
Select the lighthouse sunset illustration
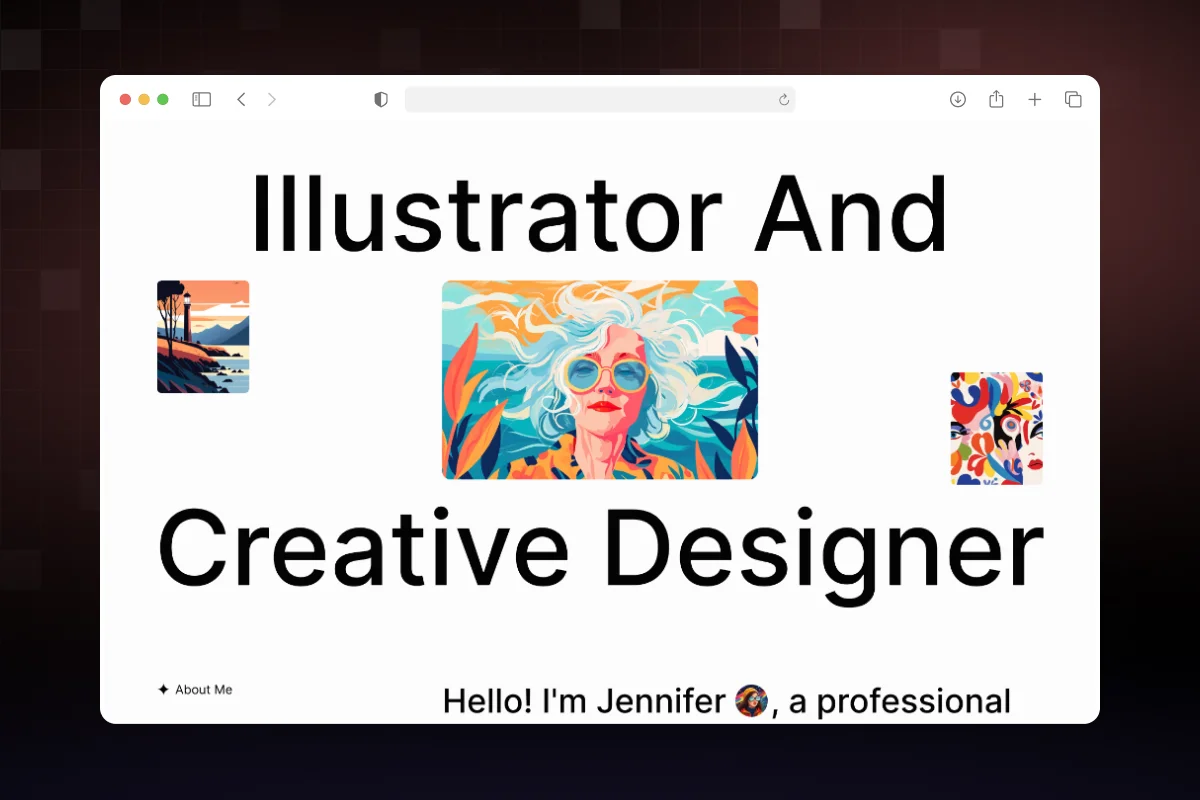(202, 336)
